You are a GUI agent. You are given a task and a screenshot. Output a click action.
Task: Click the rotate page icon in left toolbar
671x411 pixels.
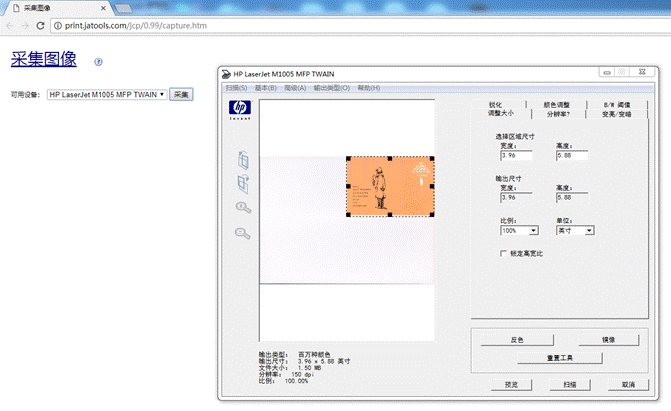pos(242,159)
